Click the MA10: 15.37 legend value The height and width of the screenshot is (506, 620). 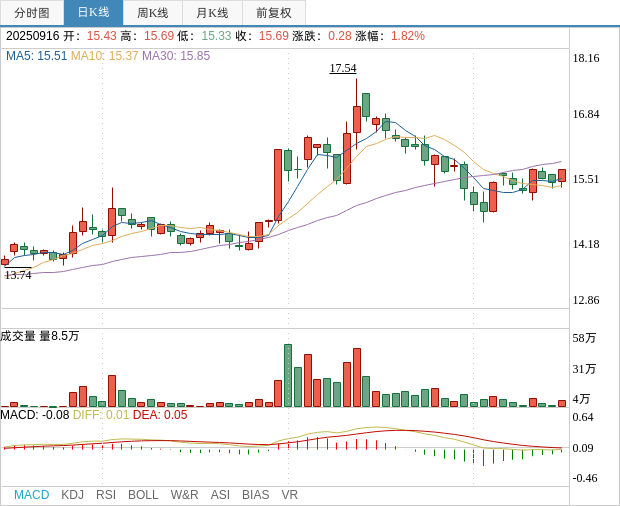[x=104, y=56]
